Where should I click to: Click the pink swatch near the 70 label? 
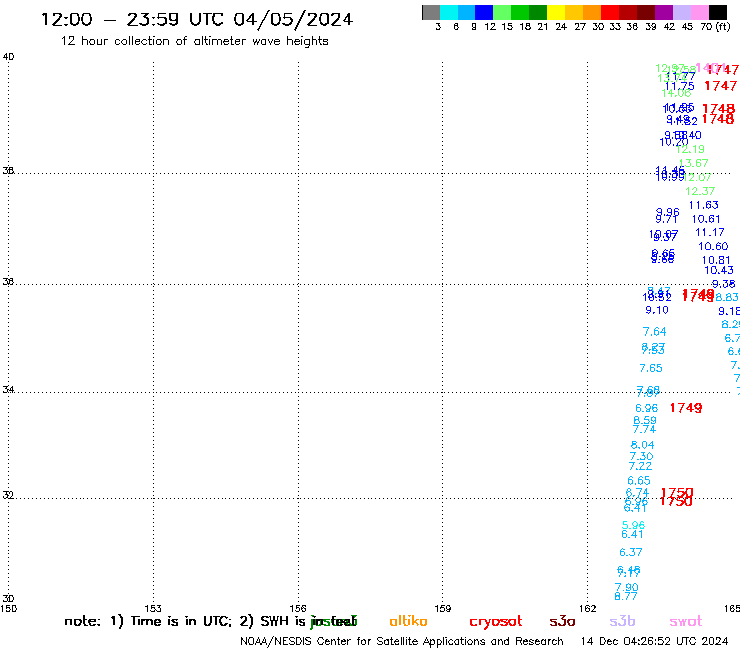coord(699,12)
